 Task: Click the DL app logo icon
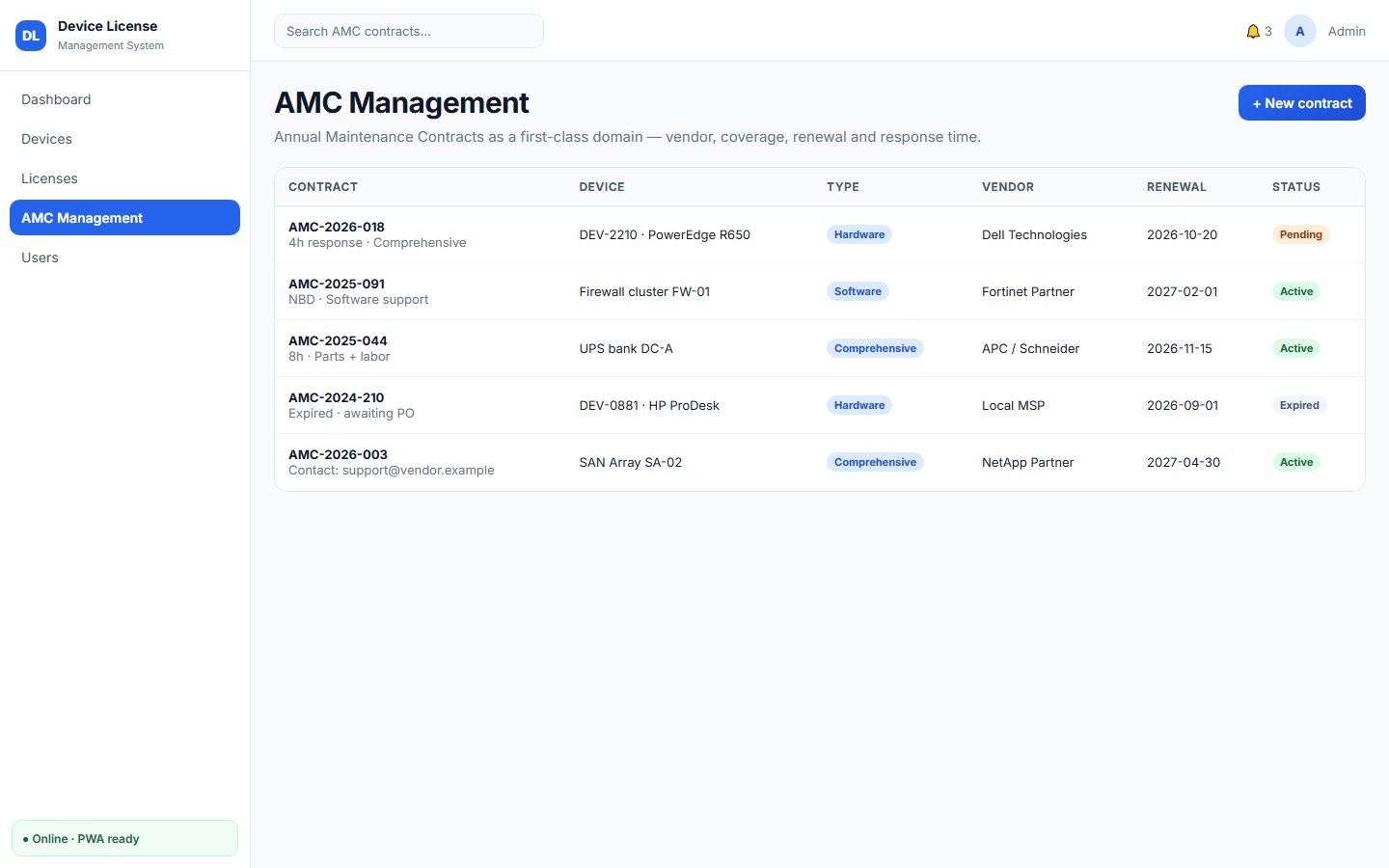(x=31, y=36)
